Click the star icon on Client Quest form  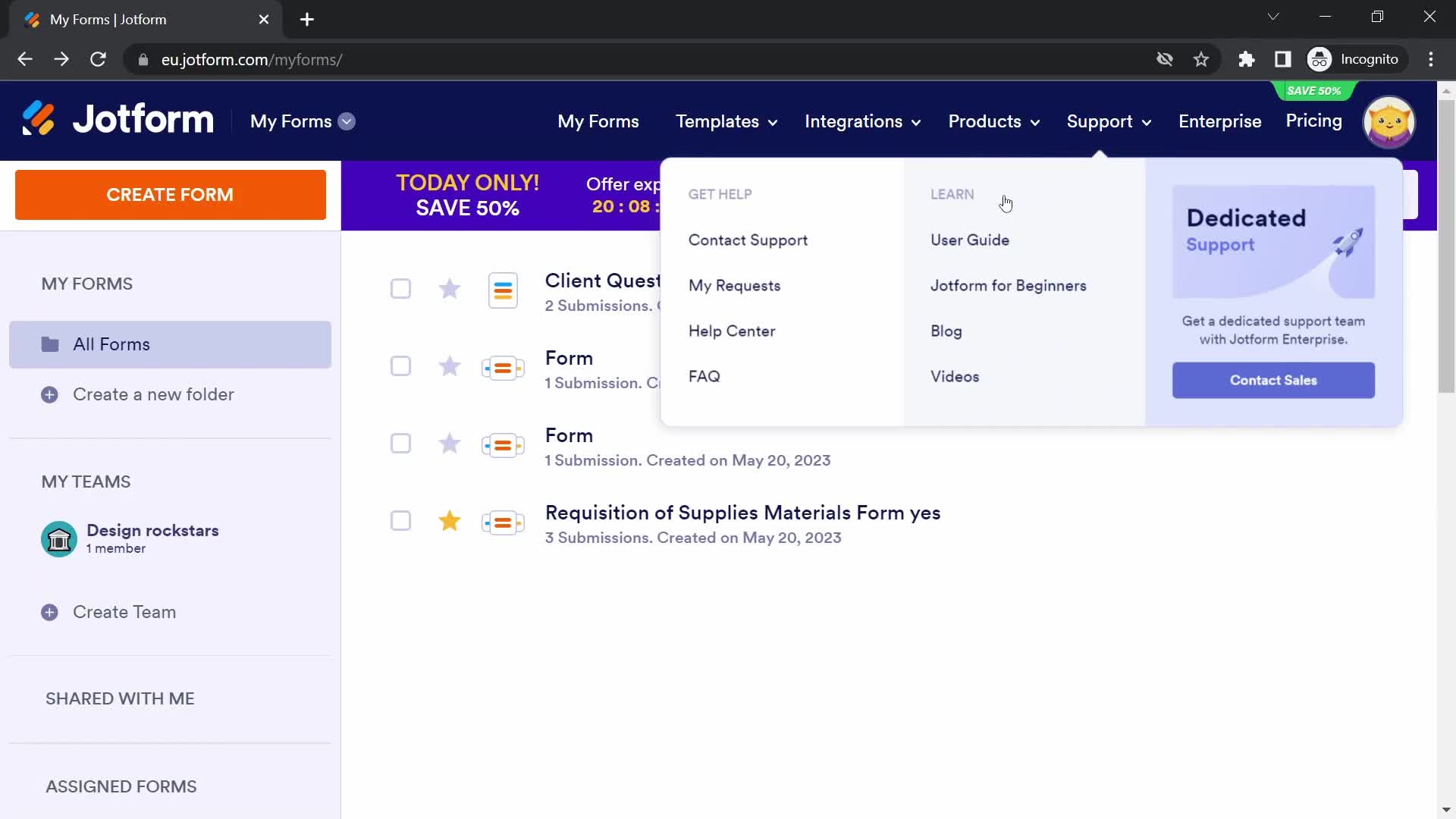pos(449,289)
